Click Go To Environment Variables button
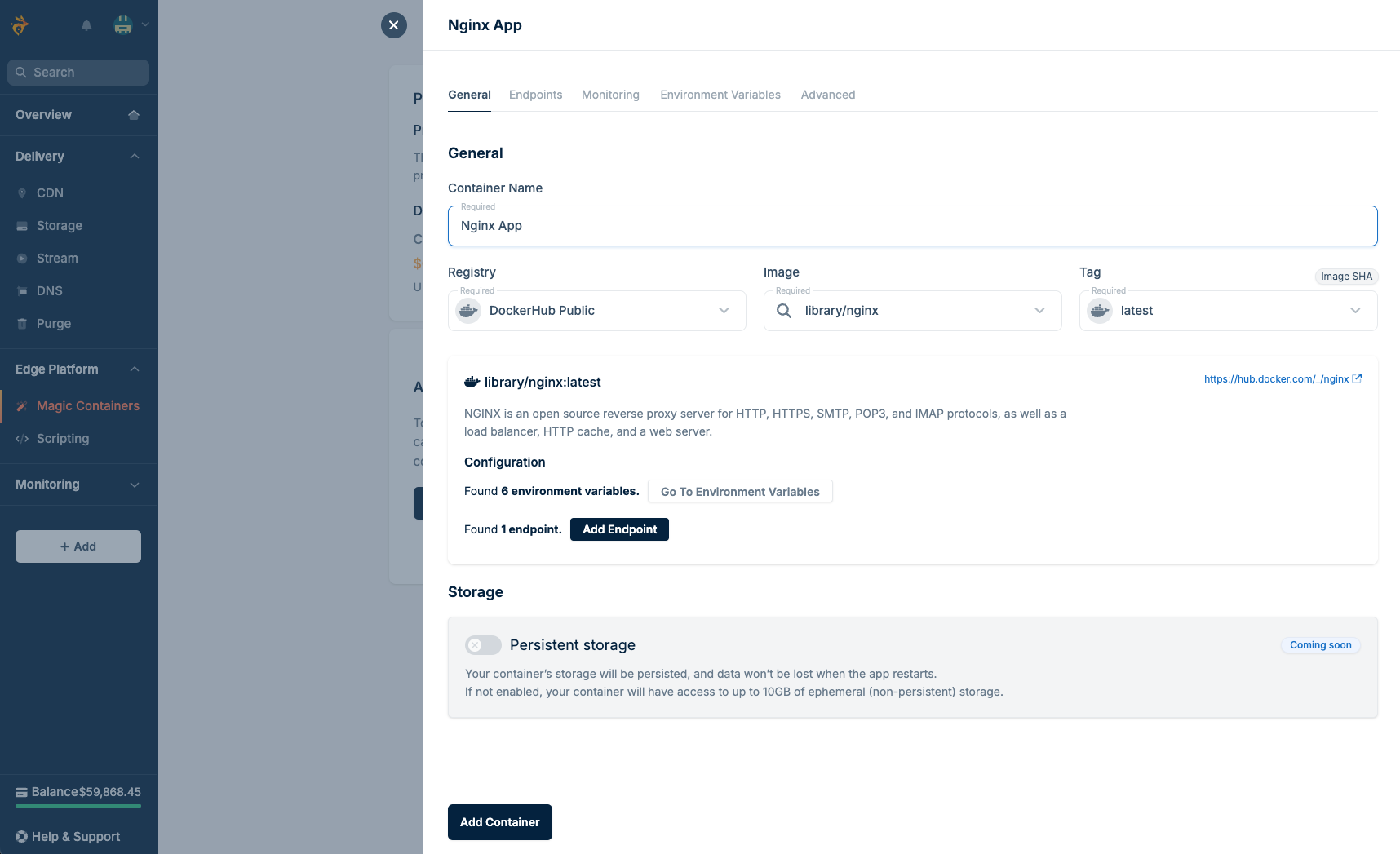 pyautogui.click(x=740, y=492)
